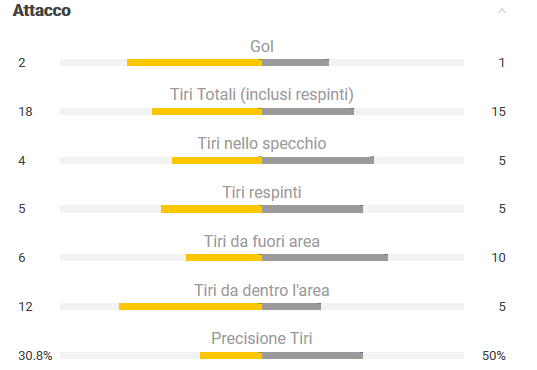The height and width of the screenshot is (370, 537).
Task: Click the yellow Tiri da dentro l'area bar
Action: (x=190, y=306)
